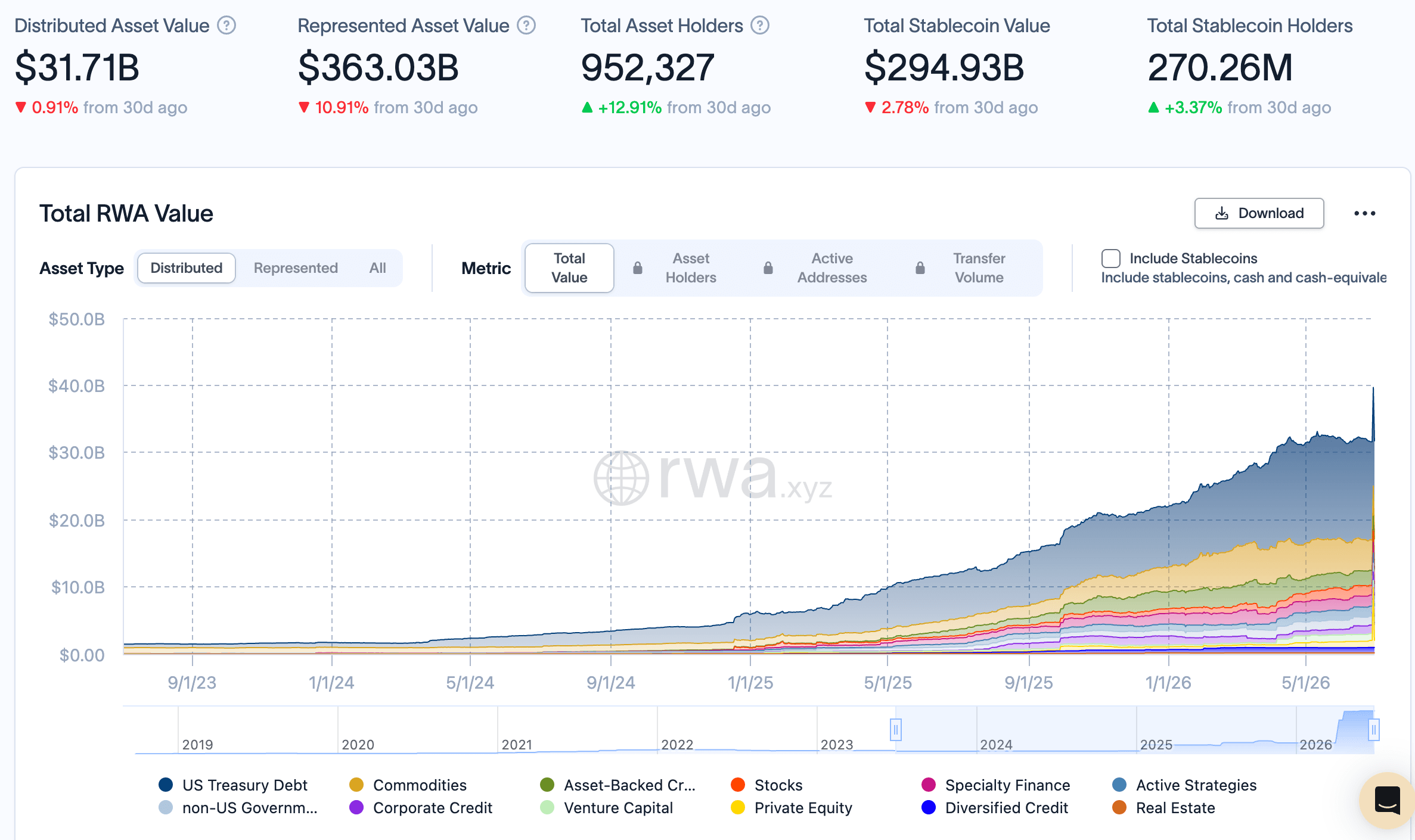This screenshot has height=840, width=1415.
Task: Open the chat support widget icon
Action: point(1387,800)
